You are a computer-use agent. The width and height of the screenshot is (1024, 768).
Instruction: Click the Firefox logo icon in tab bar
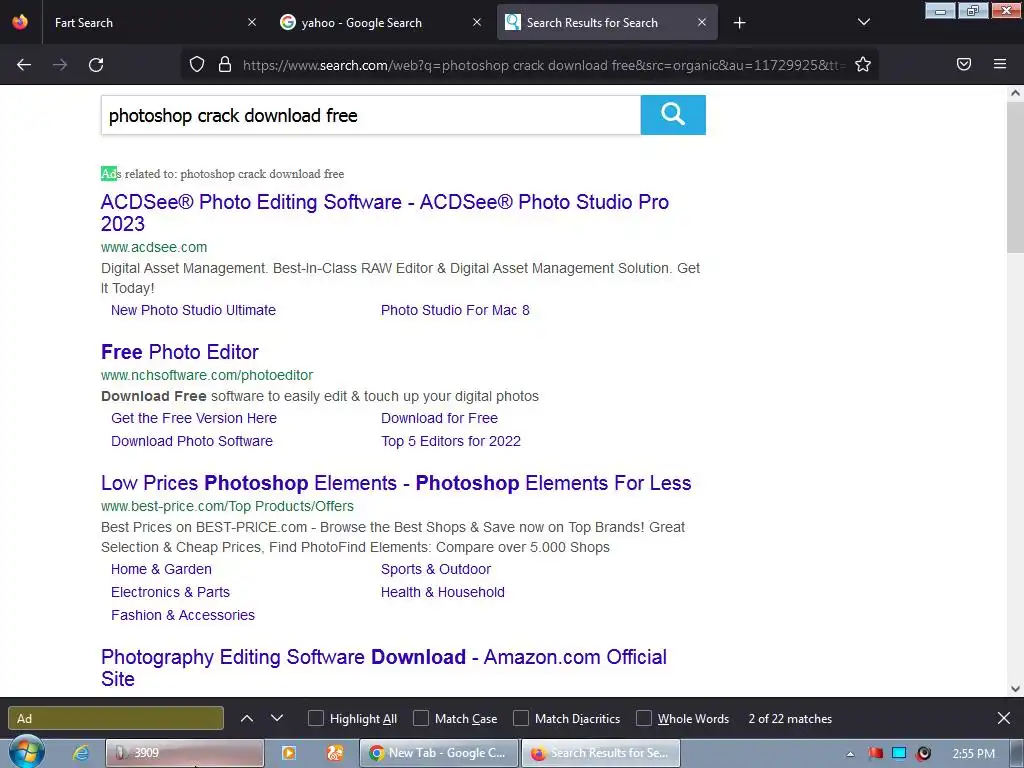[20, 22]
